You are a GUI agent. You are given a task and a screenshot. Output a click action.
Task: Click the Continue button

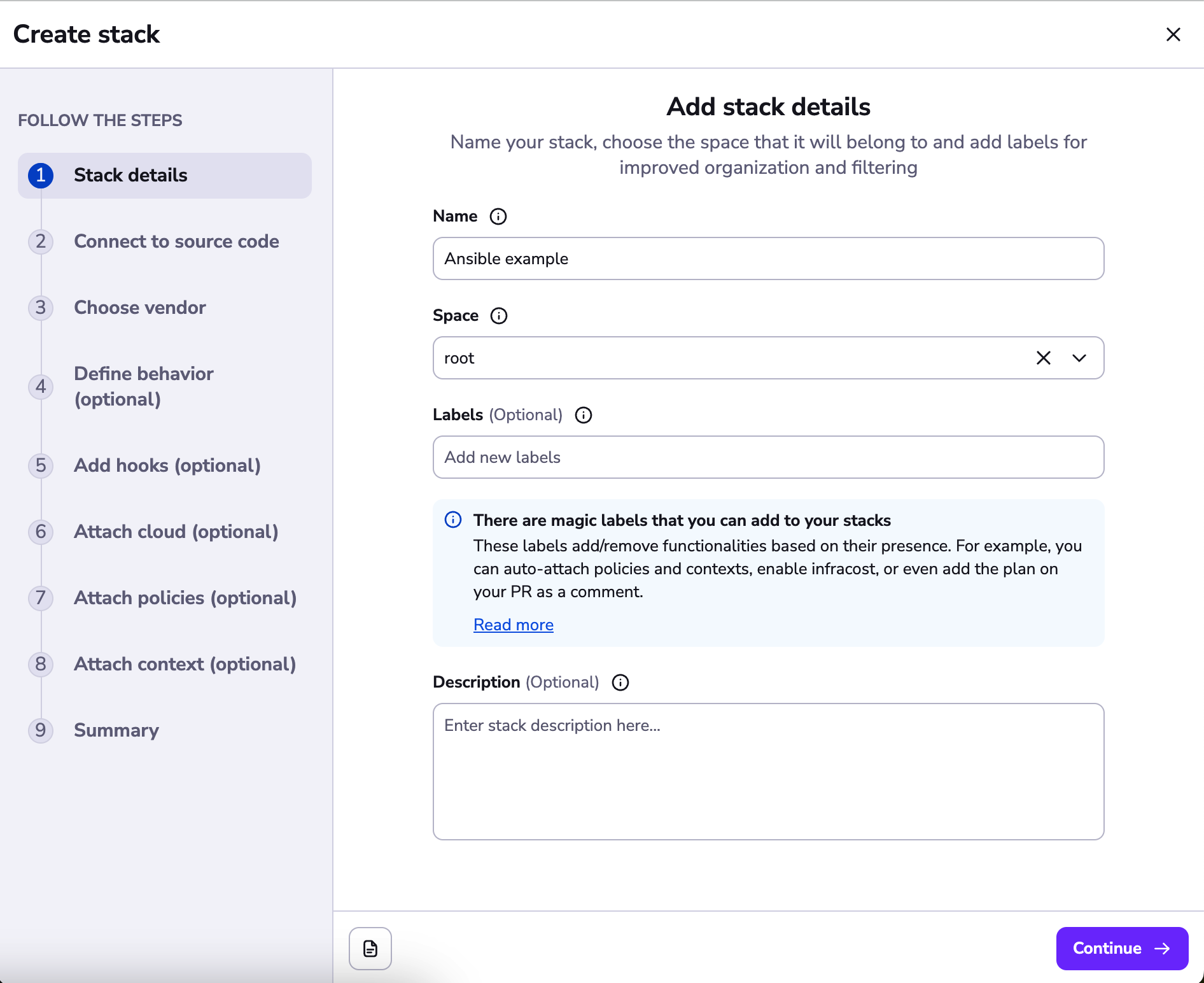click(x=1122, y=949)
